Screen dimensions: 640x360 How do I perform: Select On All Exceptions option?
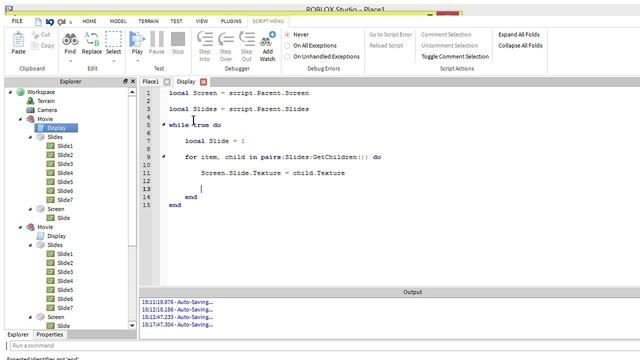[287, 46]
